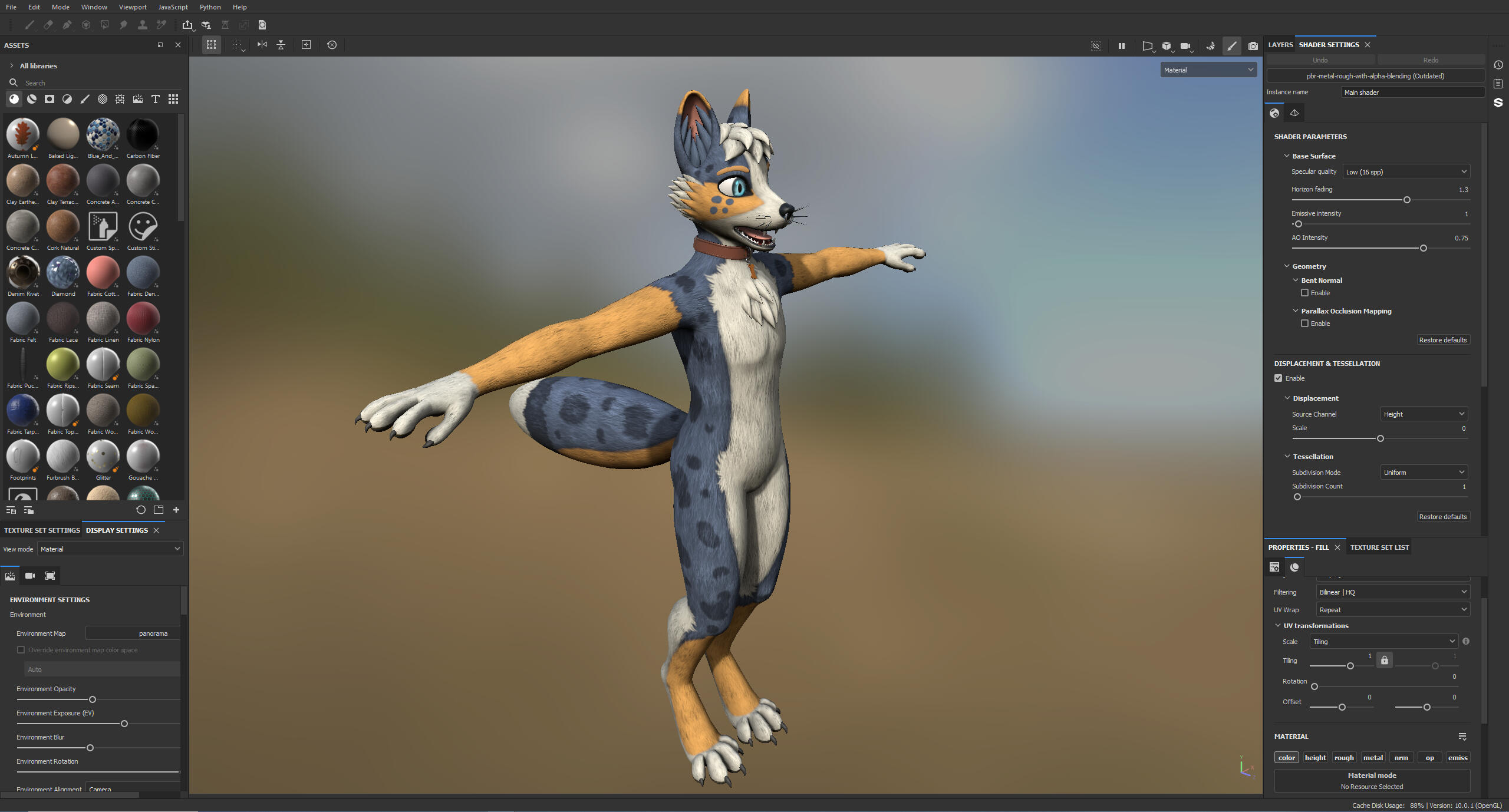Filter assets by brushes icon
Screen dimensions: 1509x812
click(x=85, y=99)
